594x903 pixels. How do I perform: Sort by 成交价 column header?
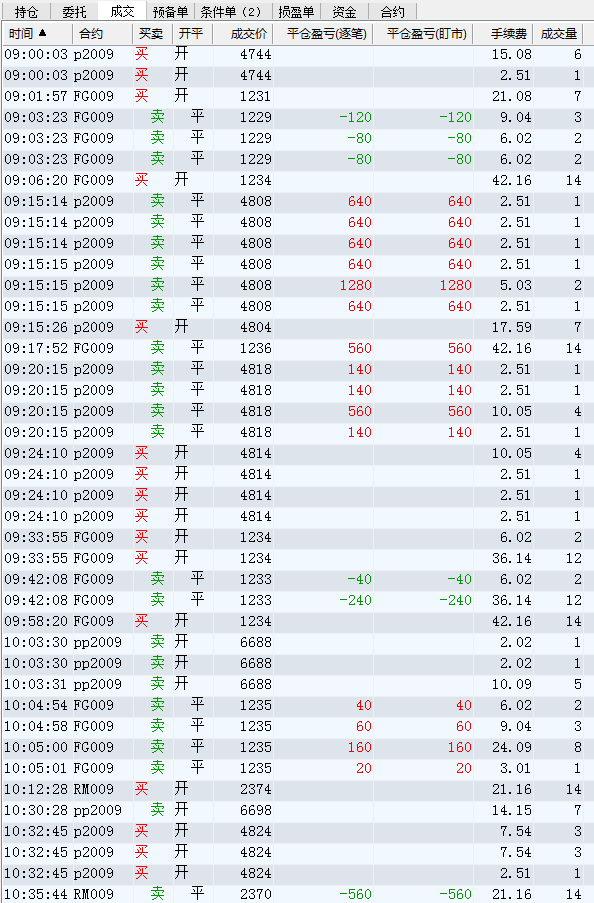[243, 34]
